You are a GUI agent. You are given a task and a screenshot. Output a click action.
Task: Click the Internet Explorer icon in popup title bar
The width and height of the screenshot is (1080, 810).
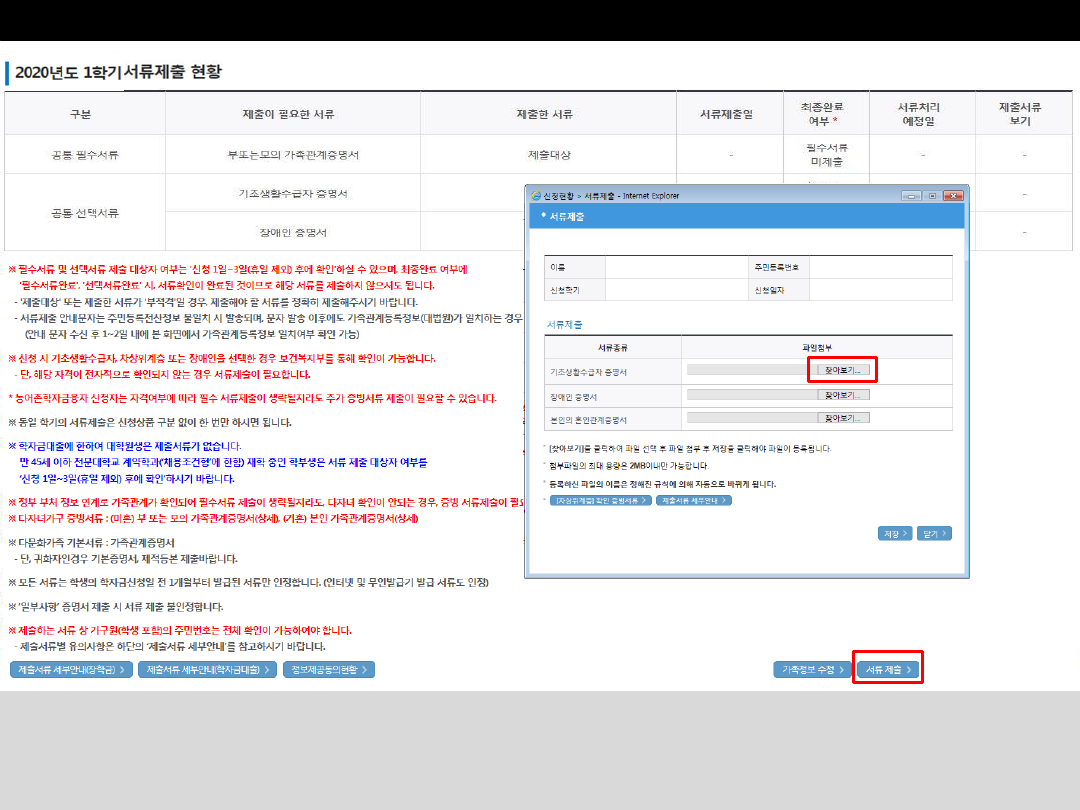(x=534, y=194)
